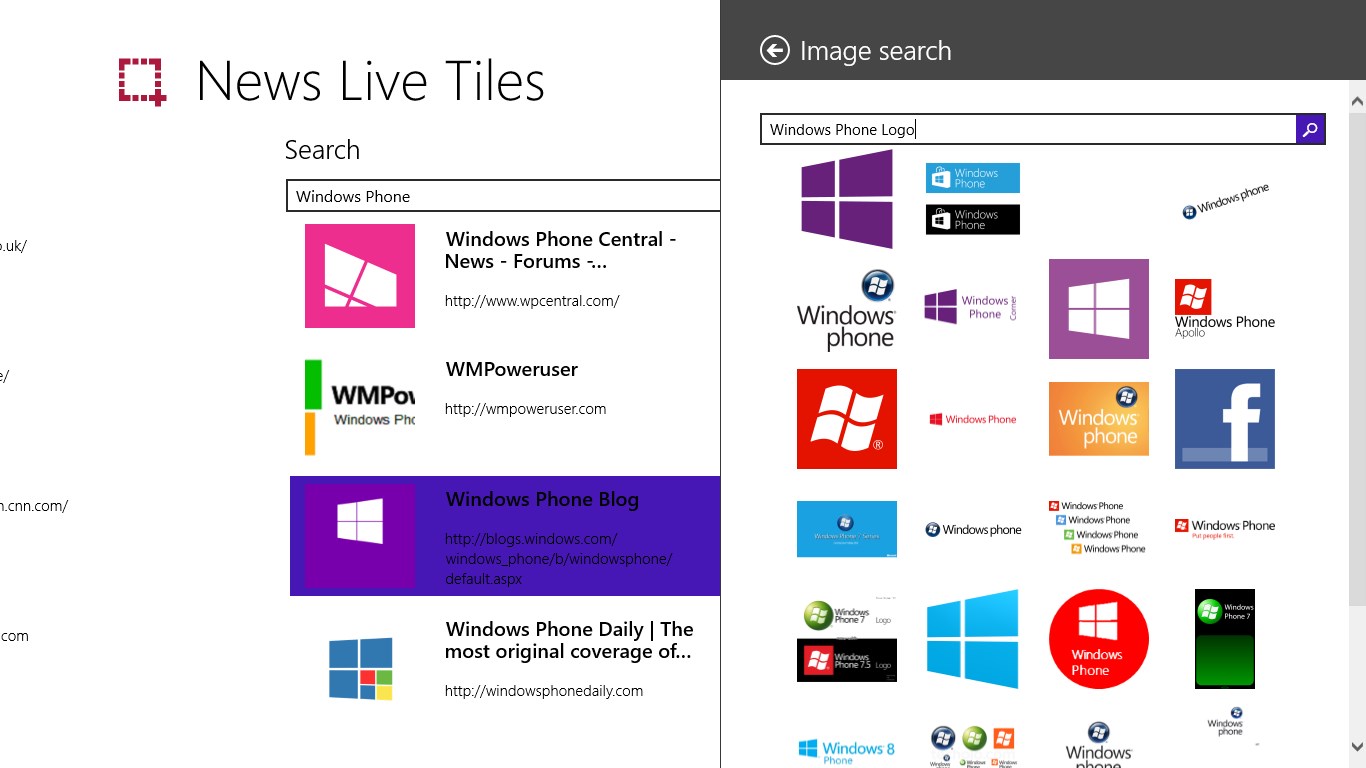Screen dimensions: 1366x768
Task: Select the red circular Windows Phone logo
Action: pos(1098,639)
